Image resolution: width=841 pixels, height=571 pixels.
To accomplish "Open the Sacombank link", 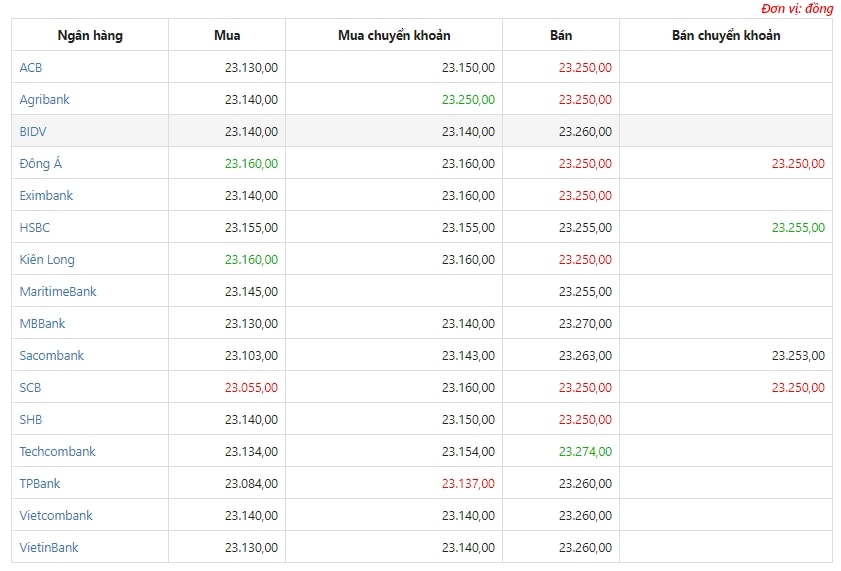I will 51,355.
